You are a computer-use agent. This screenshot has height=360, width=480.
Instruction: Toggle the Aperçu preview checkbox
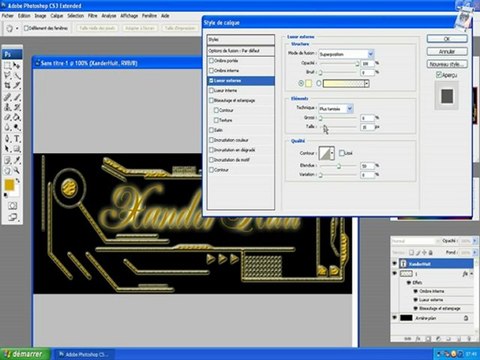(x=439, y=75)
